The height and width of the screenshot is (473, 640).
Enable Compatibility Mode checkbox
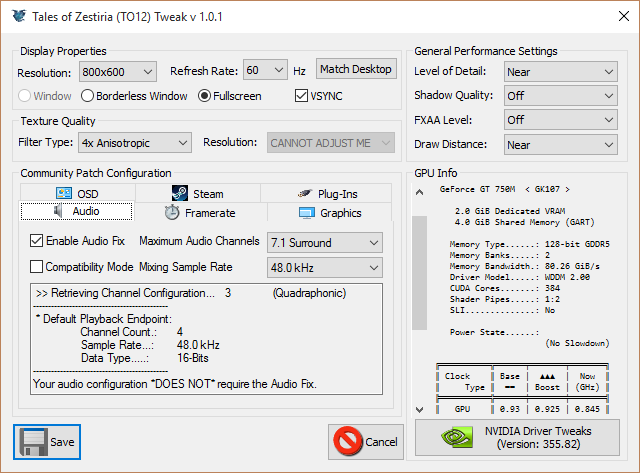click(36, 267)
